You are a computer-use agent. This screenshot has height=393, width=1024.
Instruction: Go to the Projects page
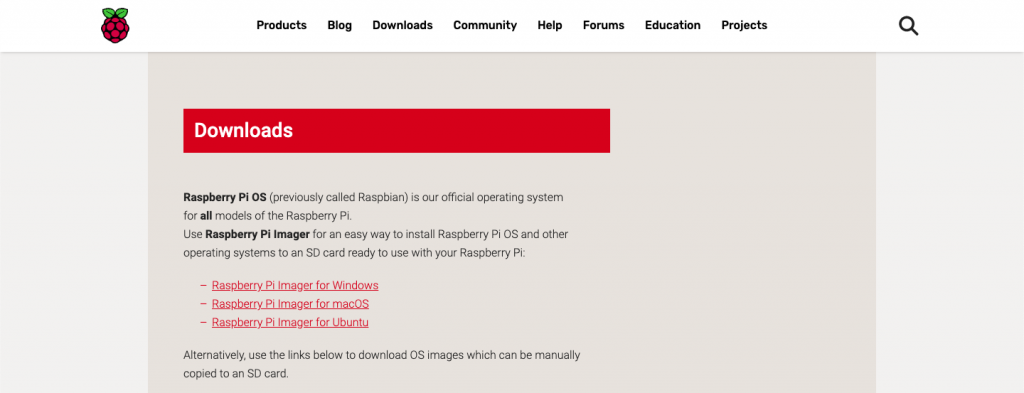(x=744, y=25)
